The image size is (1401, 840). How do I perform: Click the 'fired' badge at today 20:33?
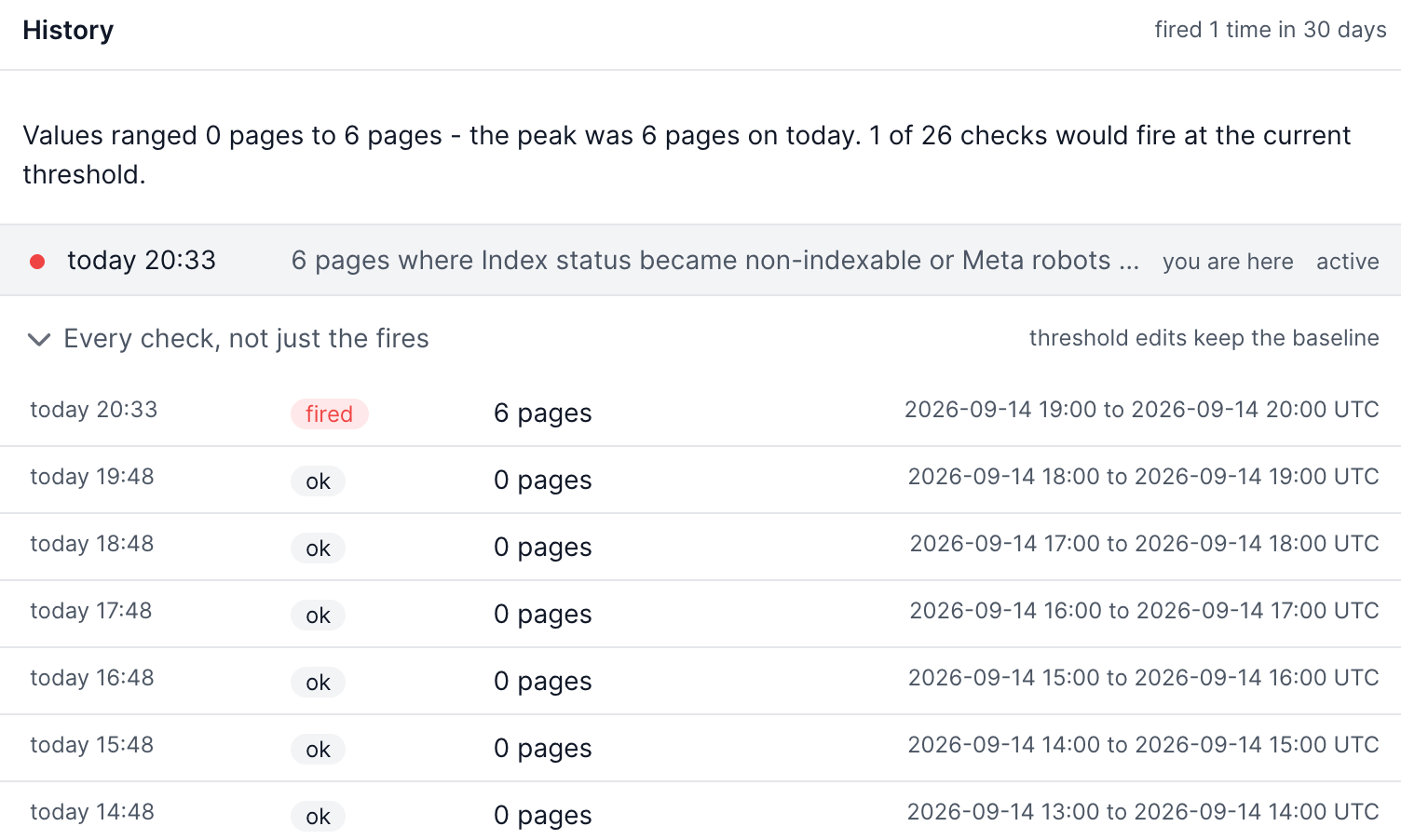pos(330,413)
